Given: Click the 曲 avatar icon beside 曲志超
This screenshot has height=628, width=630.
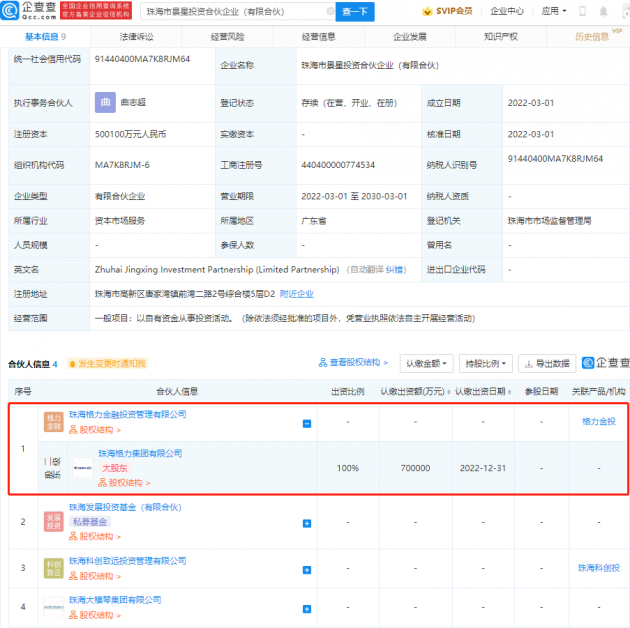Looking at the screenshot, I should coord(105,102).
